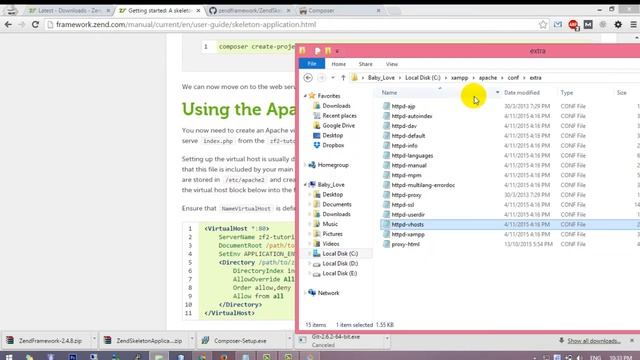Open ZendSkeletonApplica zip download options arrow
The height and width of the screenshot is (360, 640).
point(191,340)
